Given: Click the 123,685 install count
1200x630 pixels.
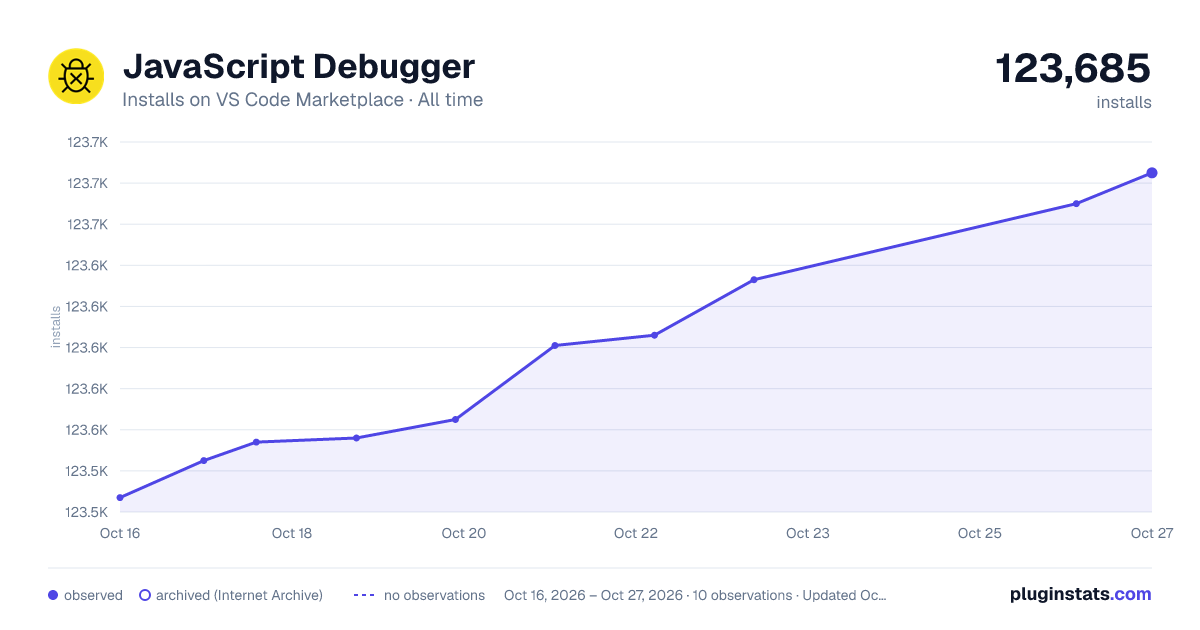Looking at the screenshot, I should point(1073,69).
